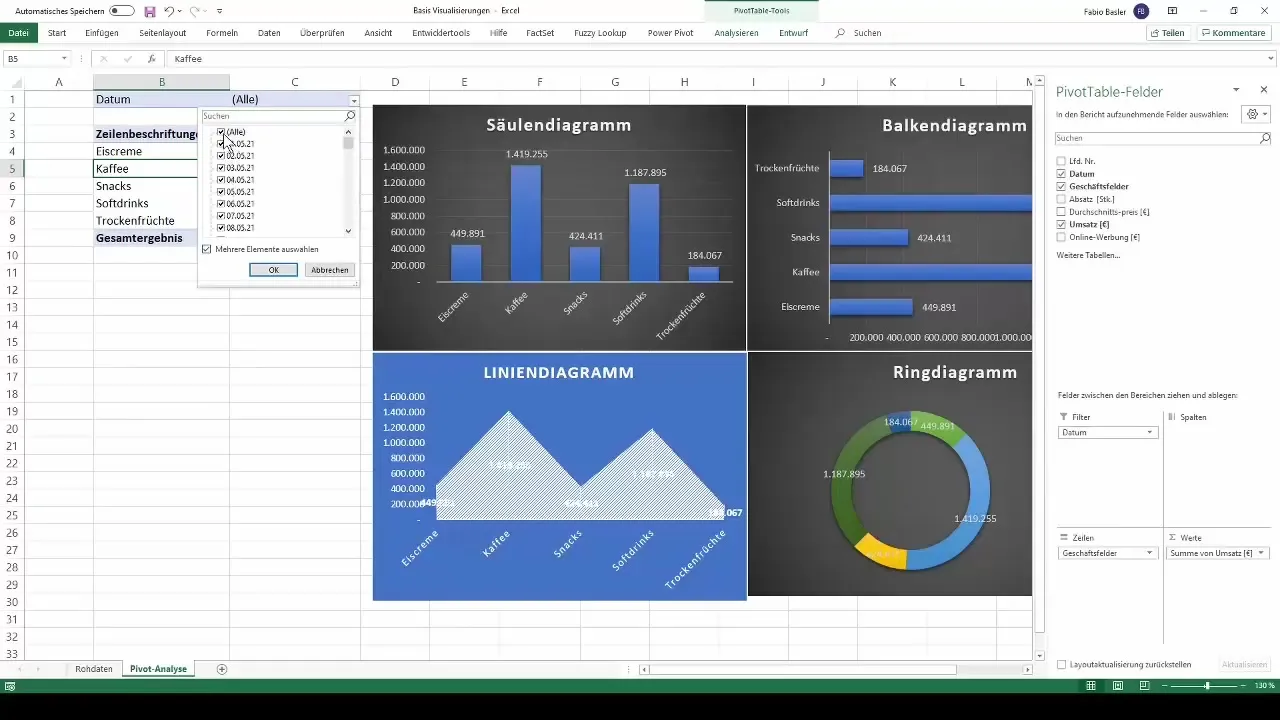Uncheck 07.05.21 in date filter list
The height and width of the screenshot is (720, 1280).
pyautogui.click(x=221, y=216)
